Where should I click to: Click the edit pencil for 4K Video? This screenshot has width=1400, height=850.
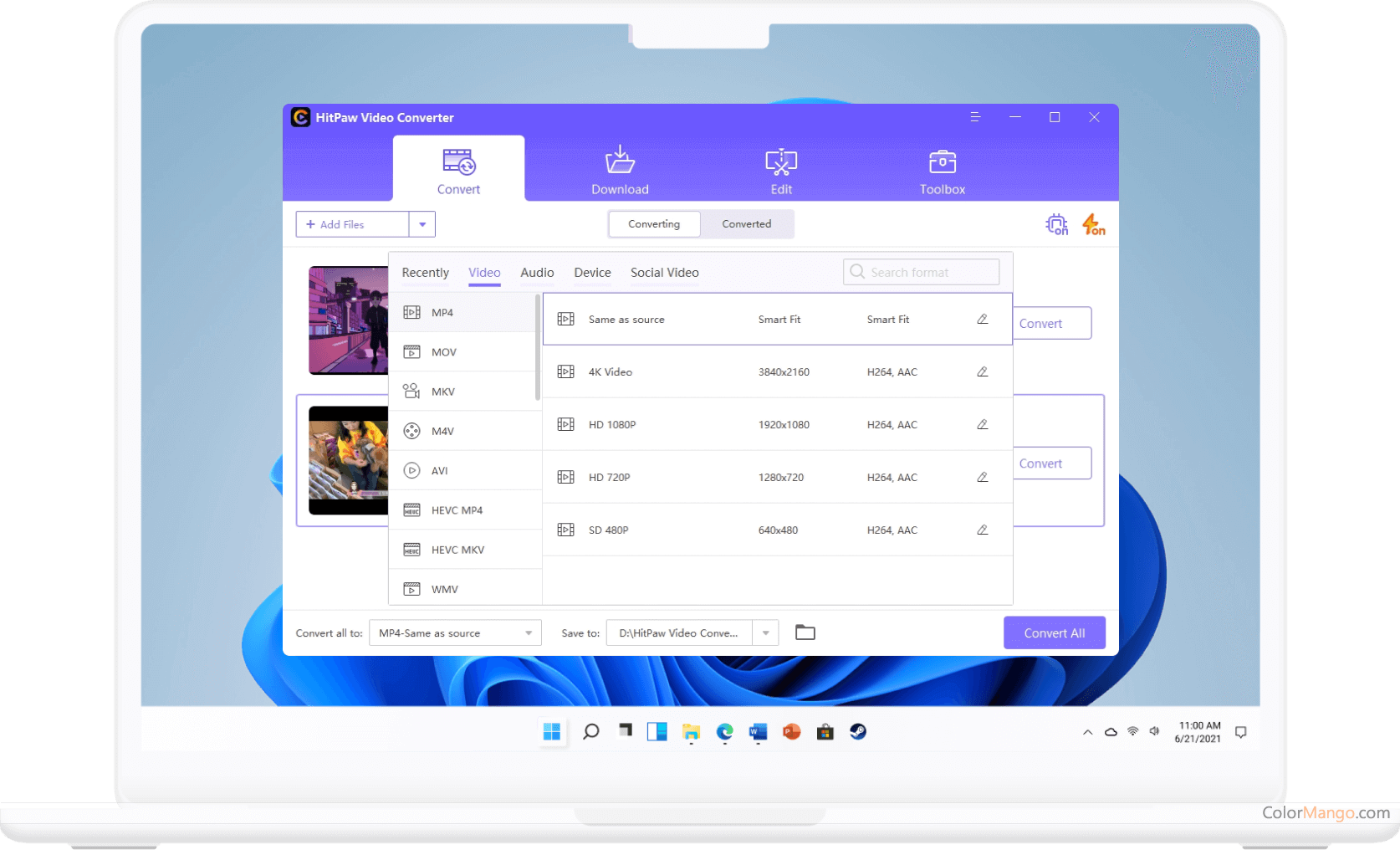(x=983, y=371)
